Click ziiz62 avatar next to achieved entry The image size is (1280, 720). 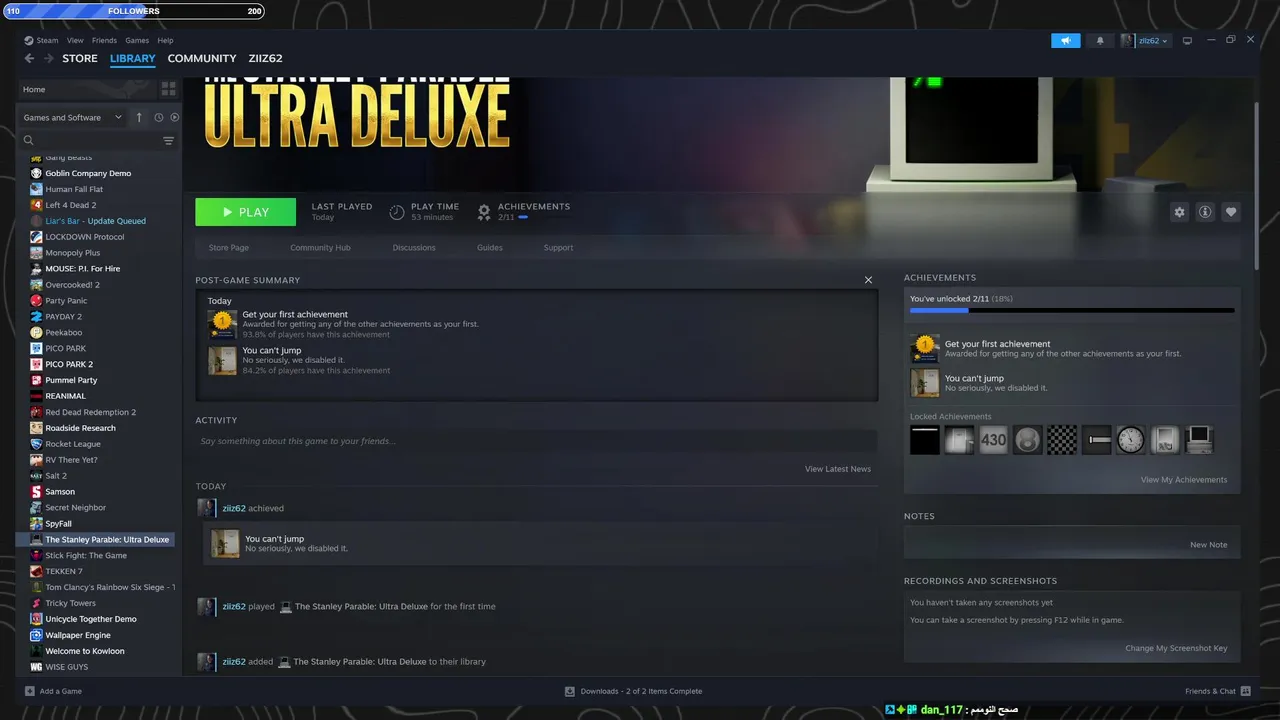point(205,508)
